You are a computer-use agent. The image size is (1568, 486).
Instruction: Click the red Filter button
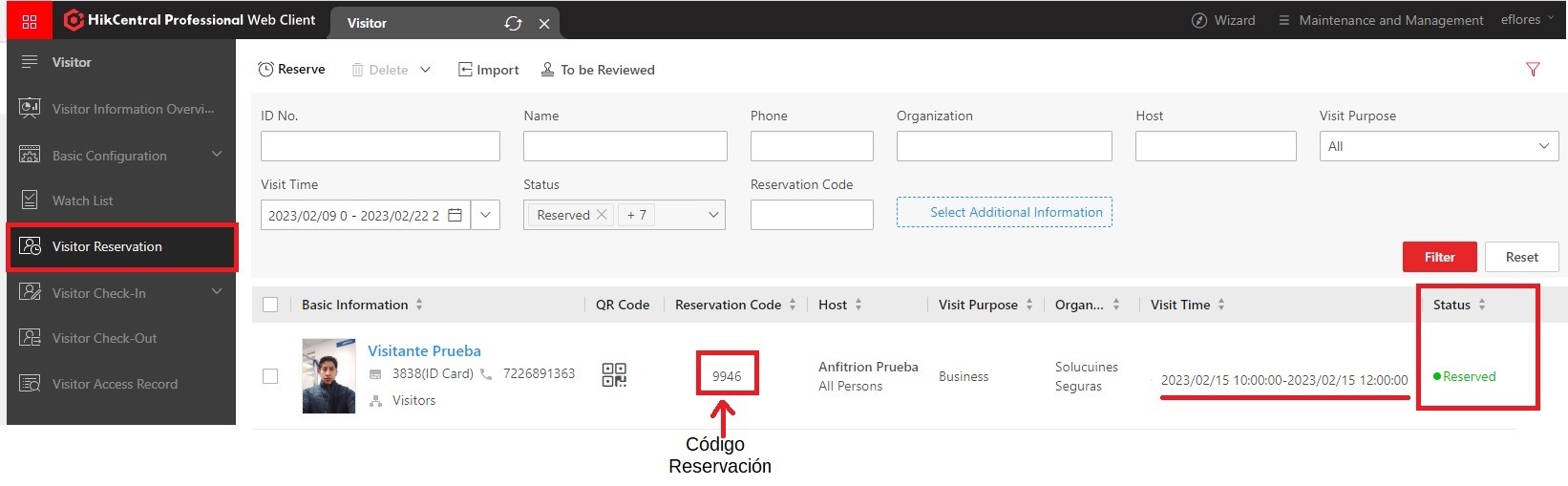coord(1439,257)
